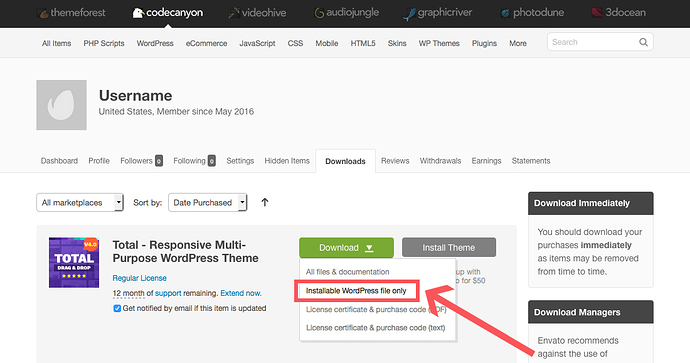690x363 pixels.
Task: Switch to the Dashboard tab
Action: (59, 161)
